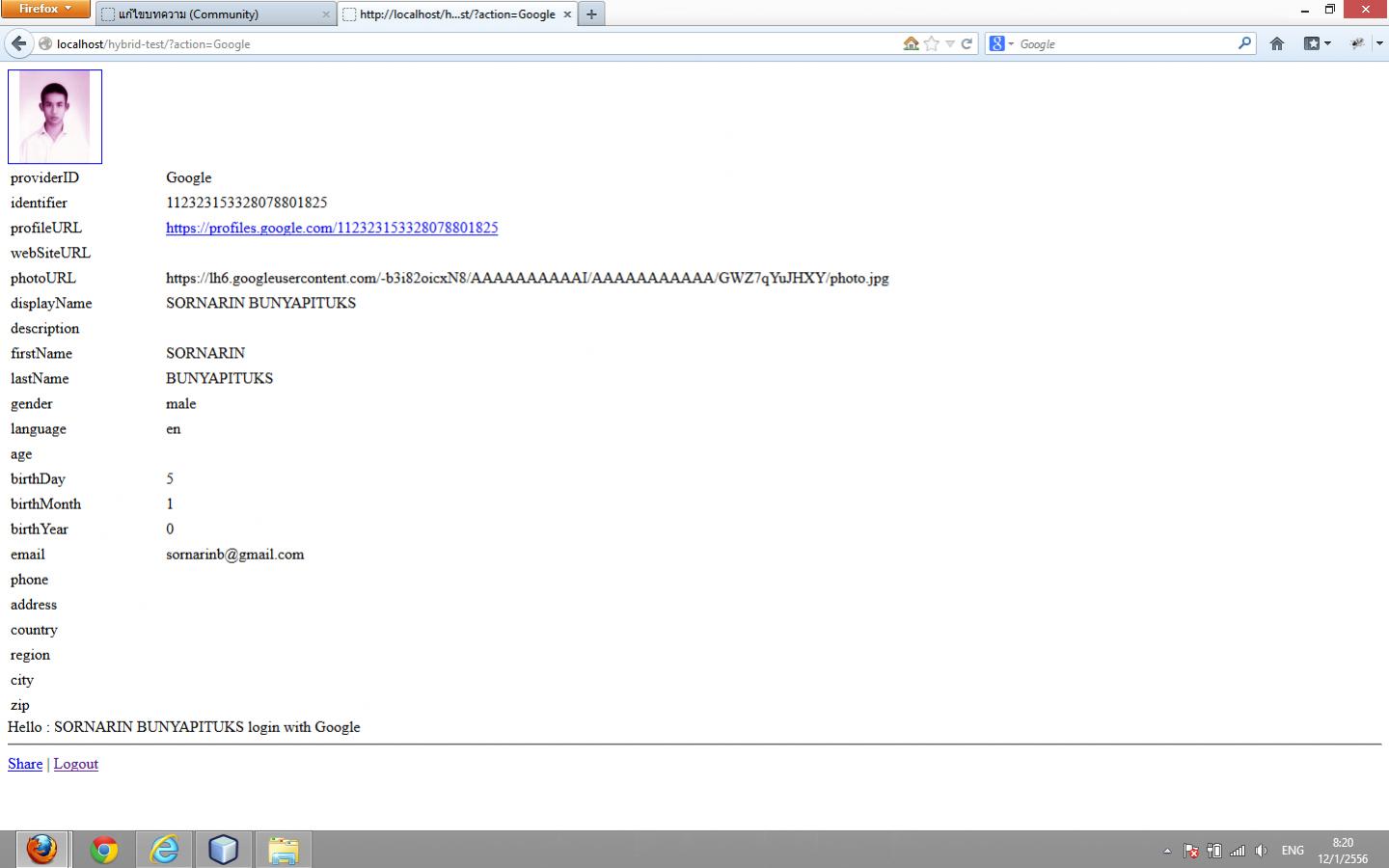Click the firstName value SORNARIN

point(205,353)
